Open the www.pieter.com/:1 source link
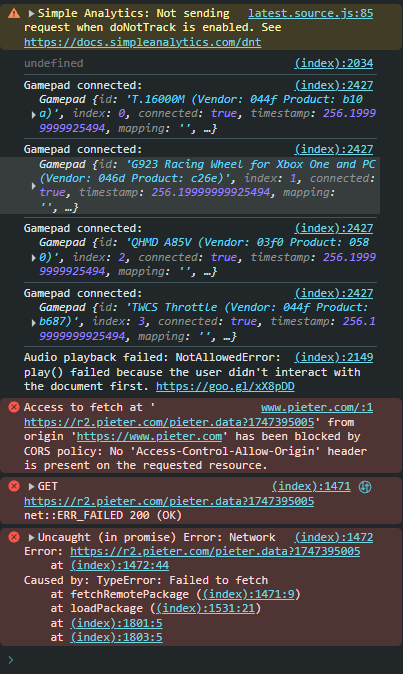Screen dimensions: 403x674 [x=317, y=407]
